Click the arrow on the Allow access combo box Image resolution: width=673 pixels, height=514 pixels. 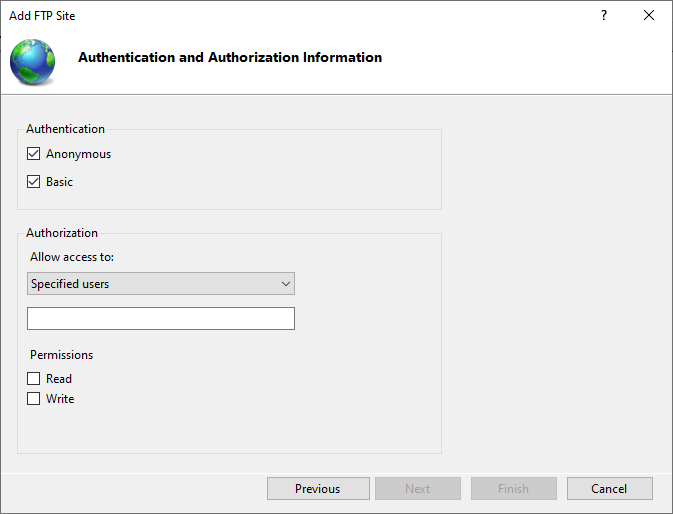point(286,284)
